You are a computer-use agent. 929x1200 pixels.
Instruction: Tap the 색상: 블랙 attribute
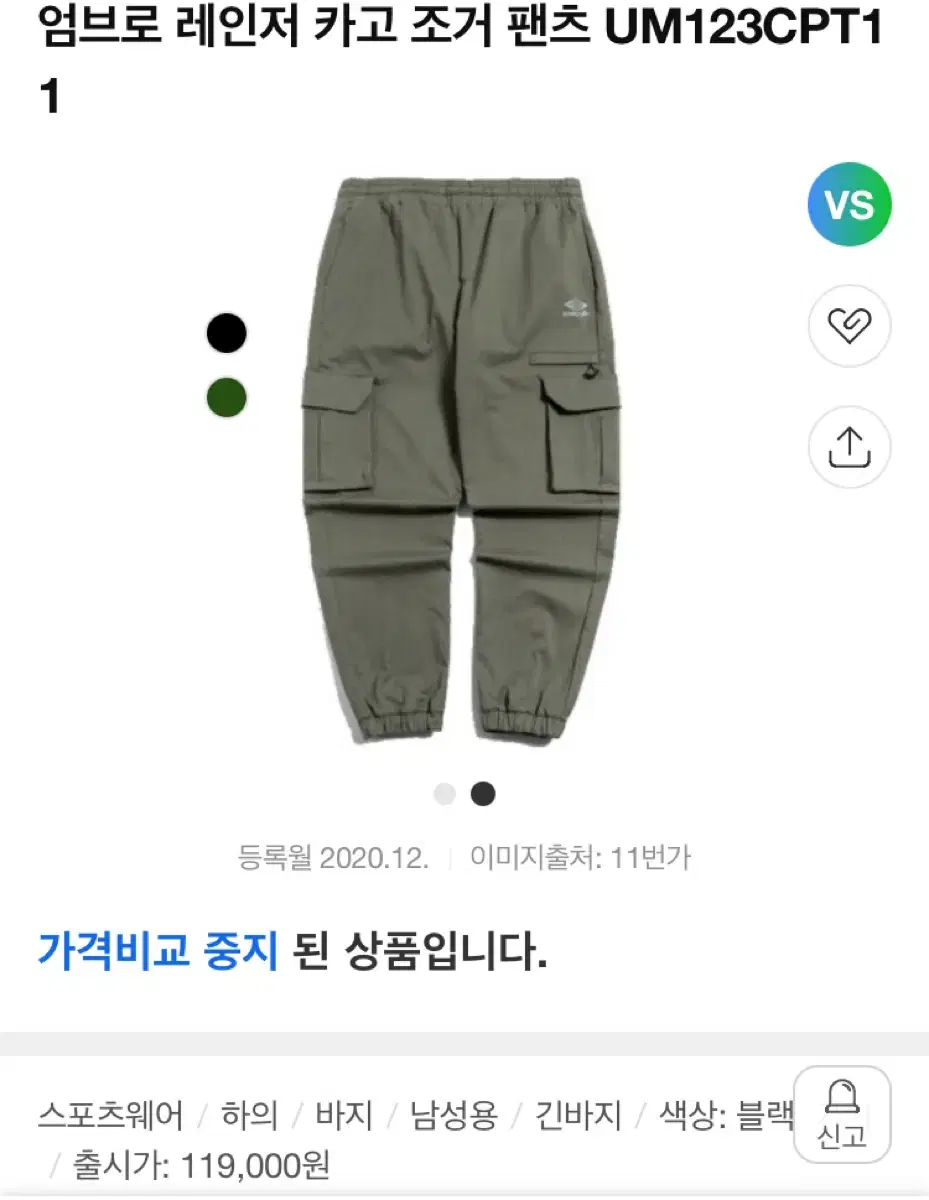(x=726, y=1114)
